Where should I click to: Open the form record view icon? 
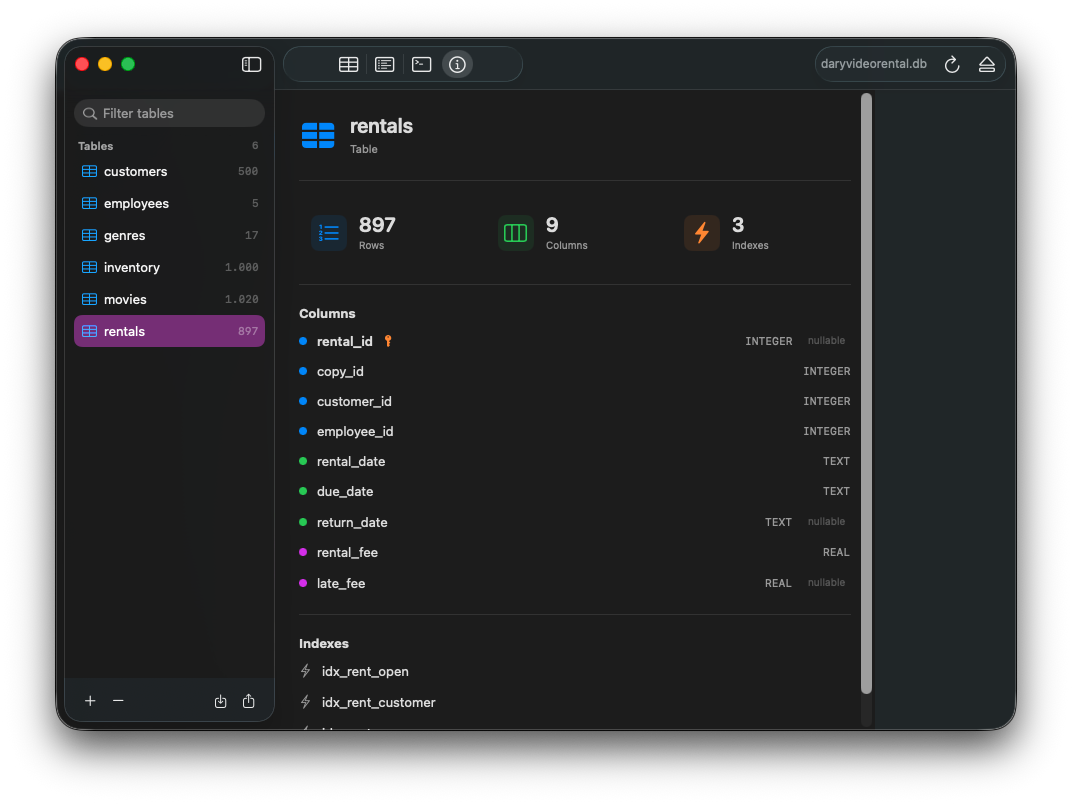[385, 64]
